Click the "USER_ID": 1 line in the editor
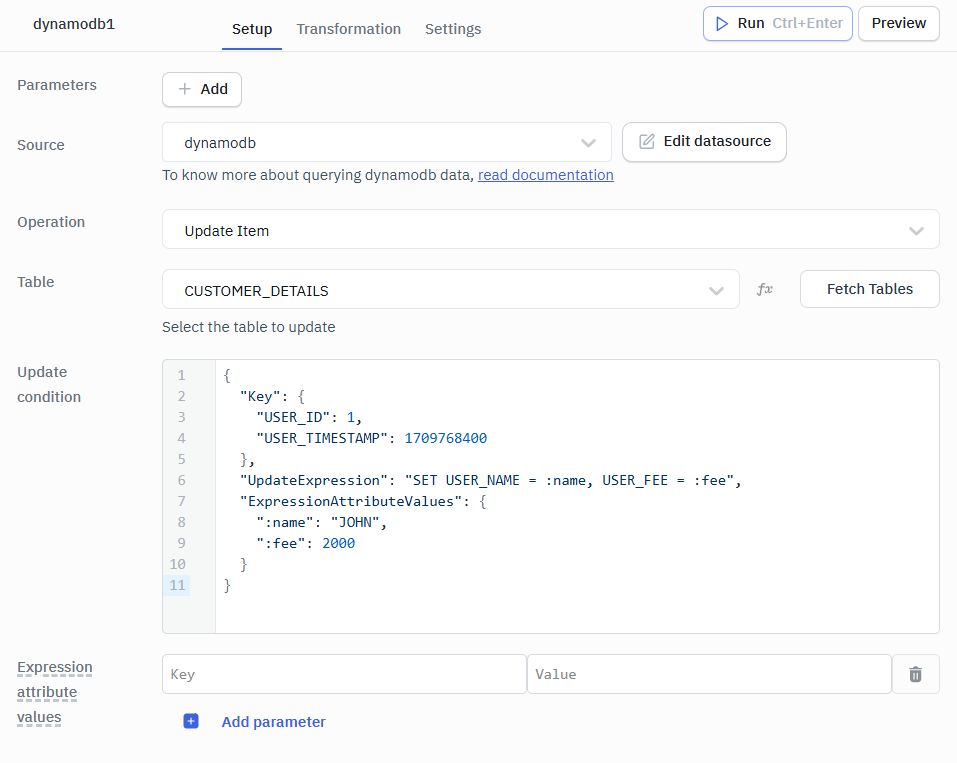Image resolution: width=957 pixels, height=763 pixels. point(309,418)
